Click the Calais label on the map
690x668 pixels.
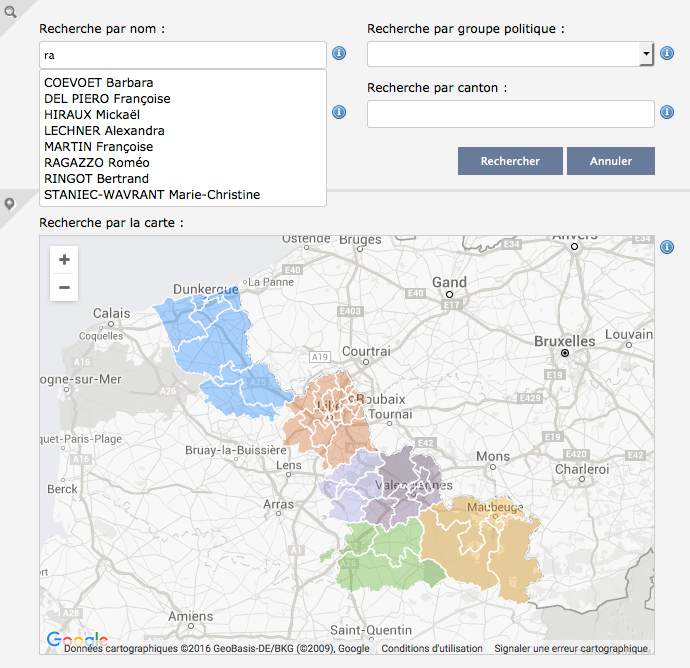[111, 313]
